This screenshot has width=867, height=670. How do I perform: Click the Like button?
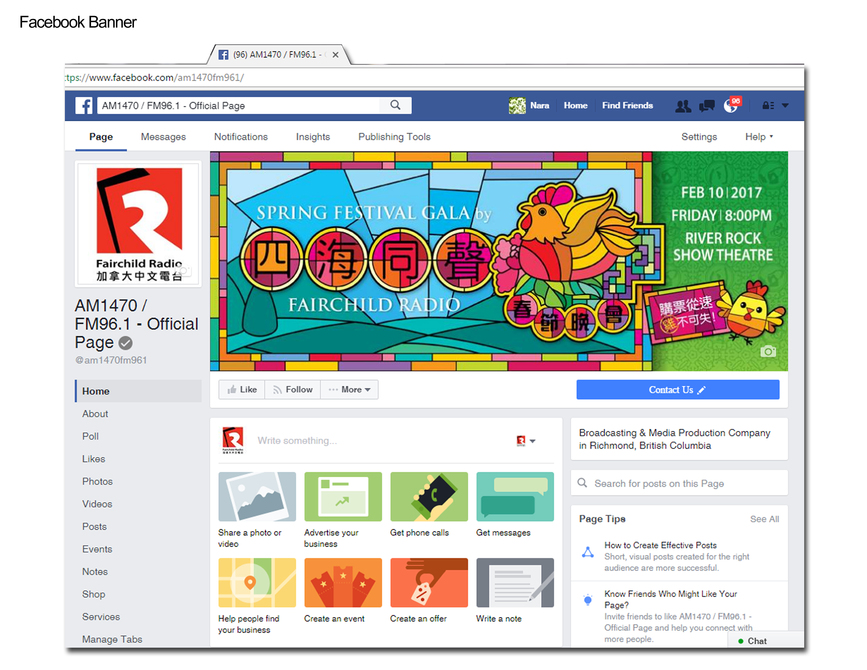tap(242, 390)
